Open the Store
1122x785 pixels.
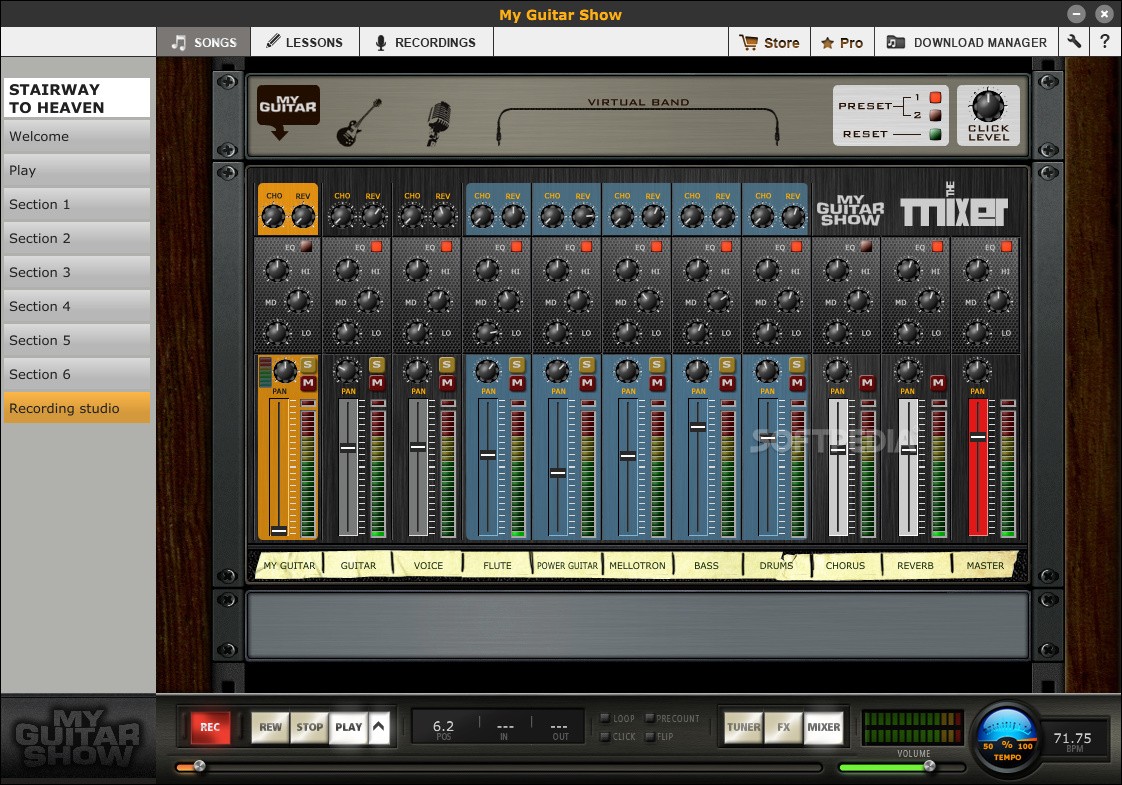(x=770, y=42)
